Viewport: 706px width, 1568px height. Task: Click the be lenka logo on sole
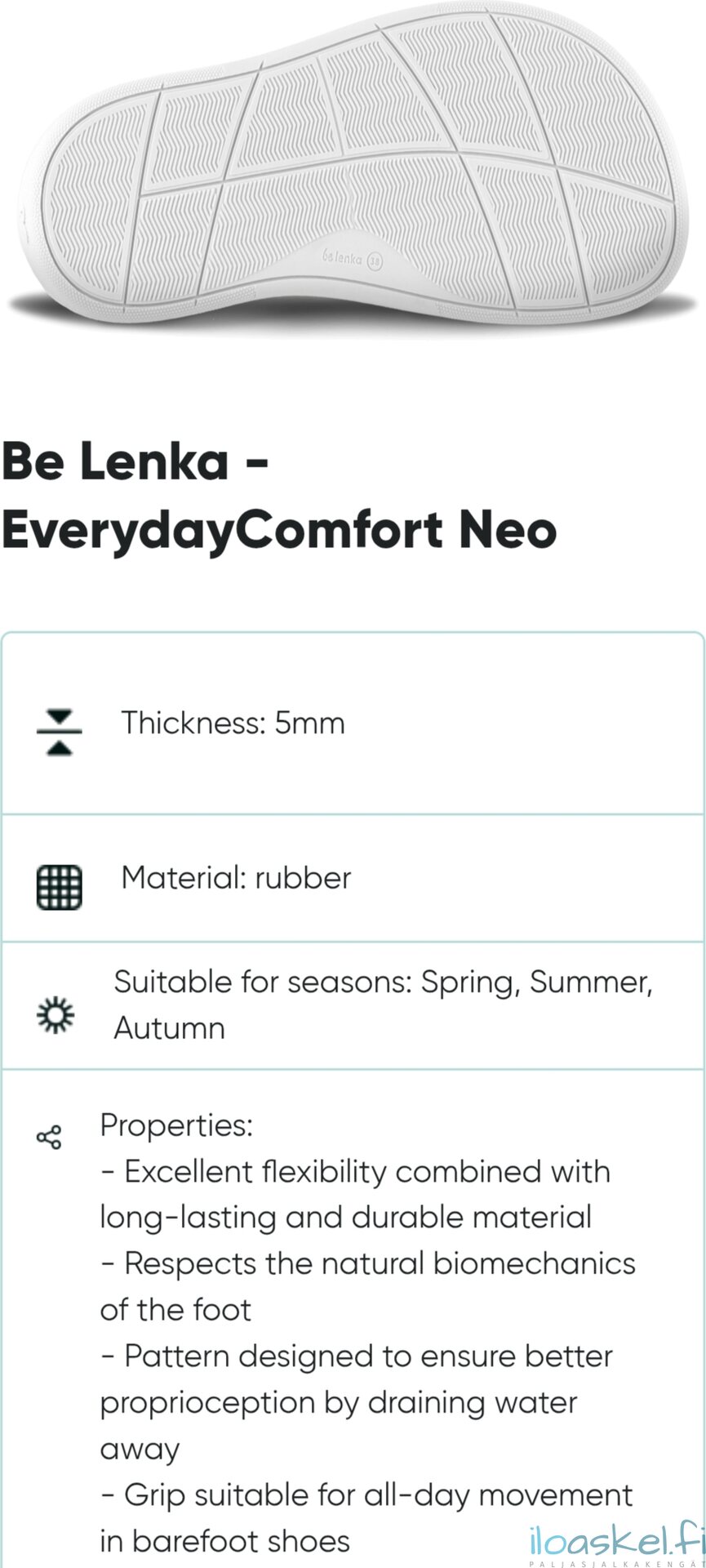(x=343, y=257)
